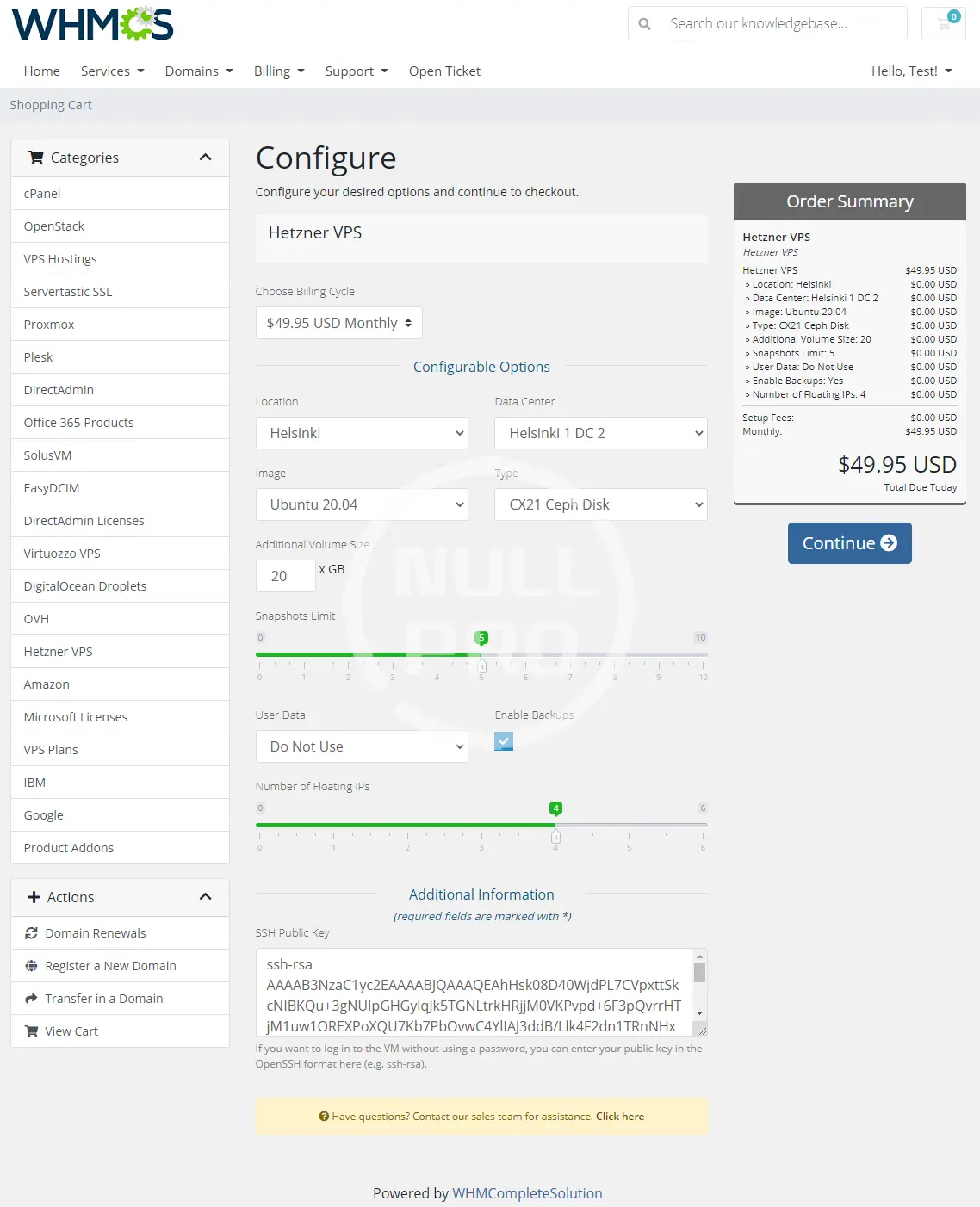Open the billing cycle dropdown
980x1207 pixels.
pos(338,323)
